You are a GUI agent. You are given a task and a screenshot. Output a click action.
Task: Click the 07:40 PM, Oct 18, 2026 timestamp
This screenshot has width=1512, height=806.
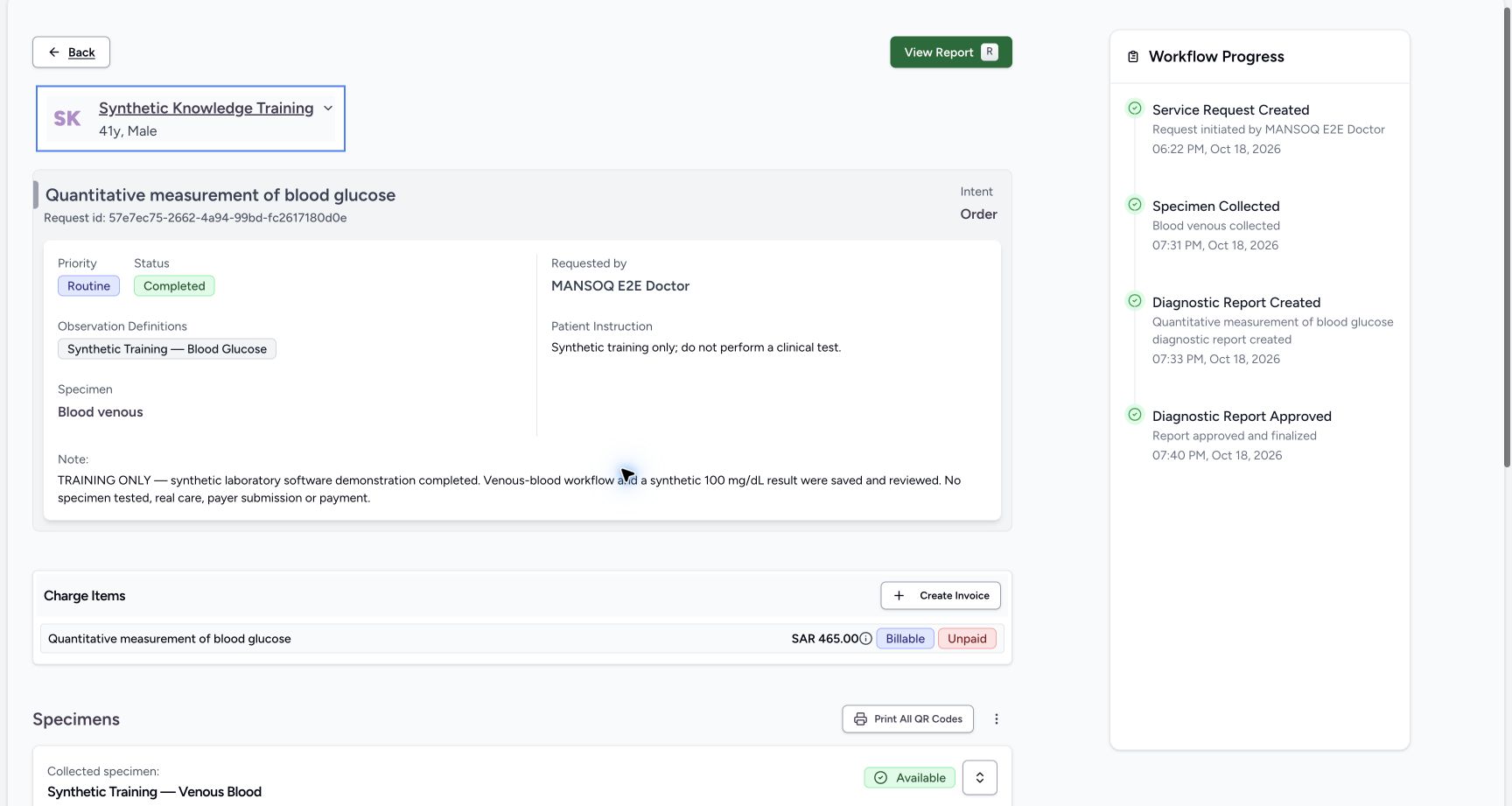[1217, 456]
